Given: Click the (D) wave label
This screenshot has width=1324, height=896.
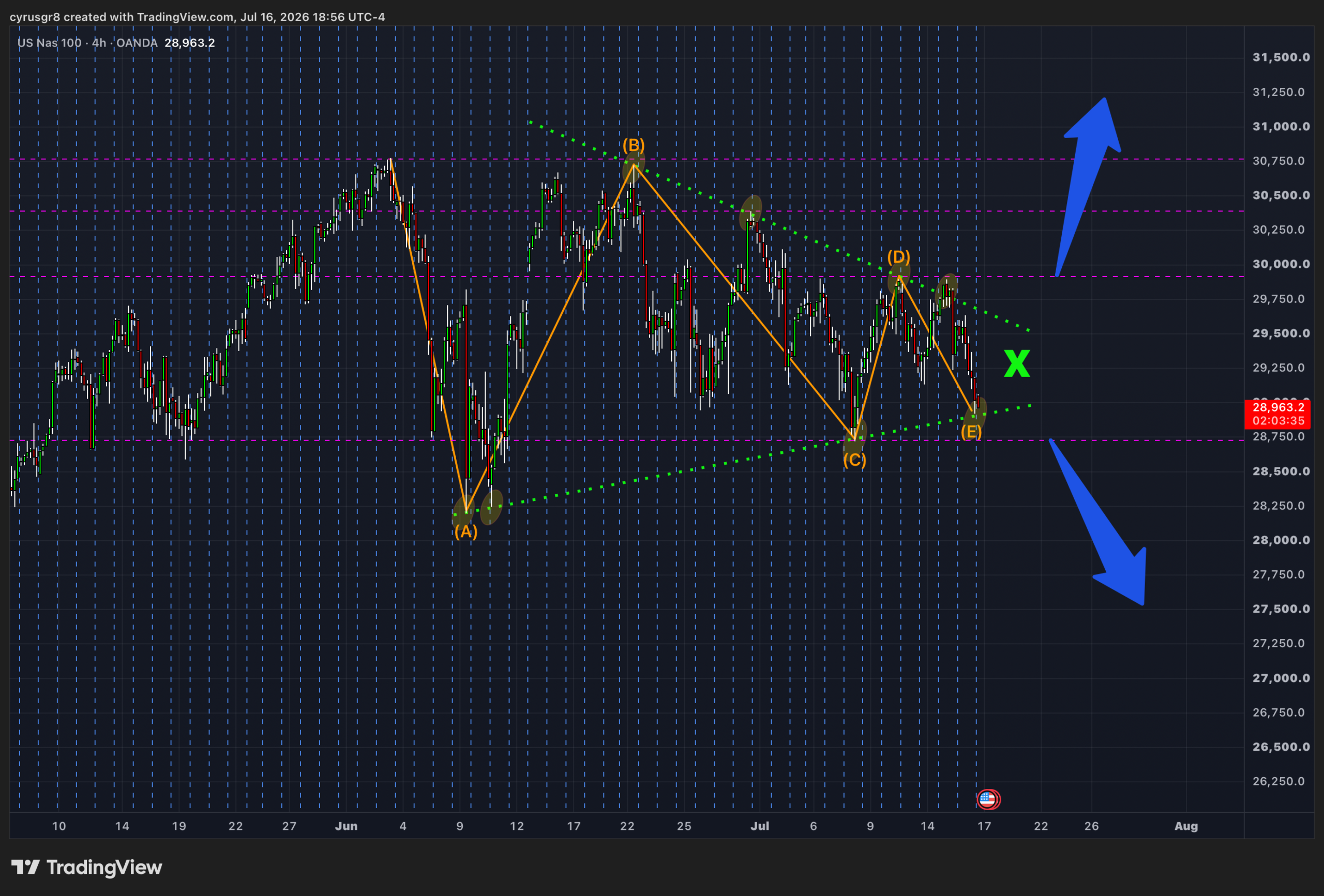Looking at the screenshot, I should pos(898,257).
